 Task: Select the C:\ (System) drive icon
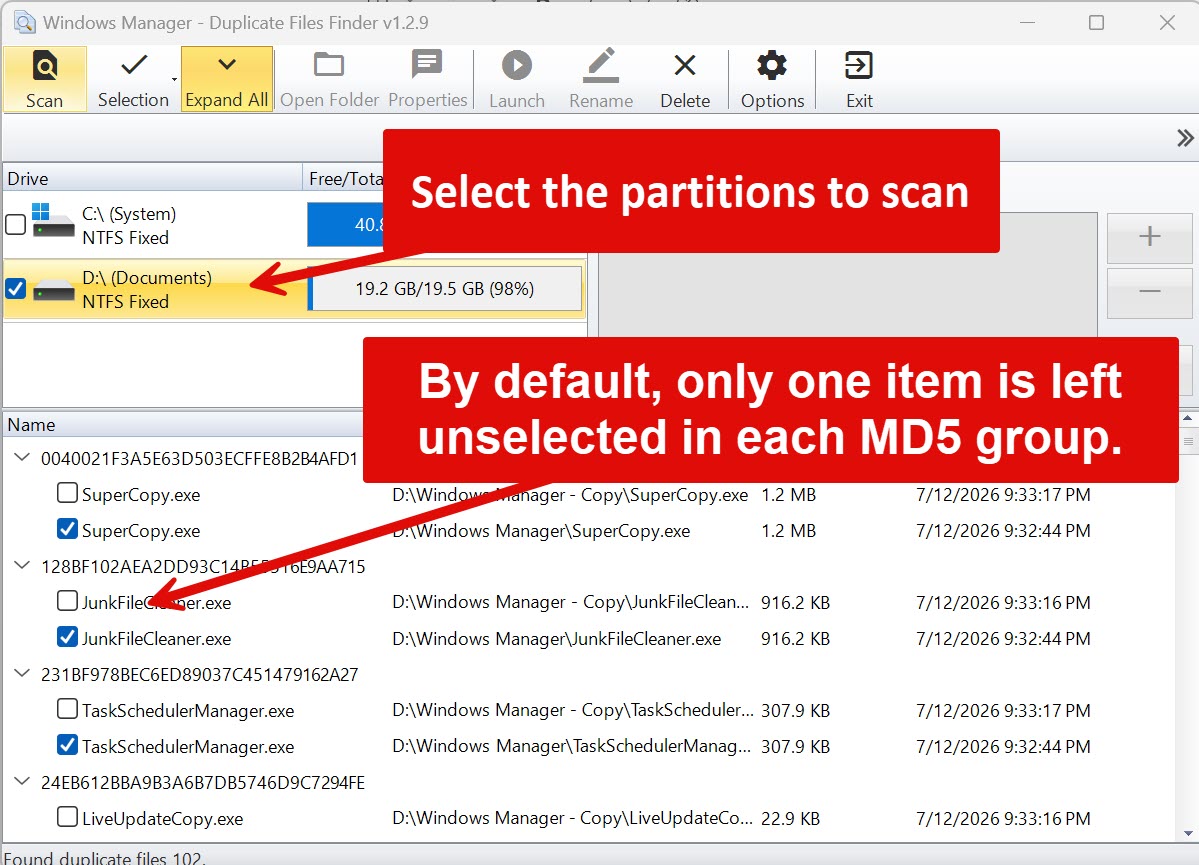(x=53, y=220)
